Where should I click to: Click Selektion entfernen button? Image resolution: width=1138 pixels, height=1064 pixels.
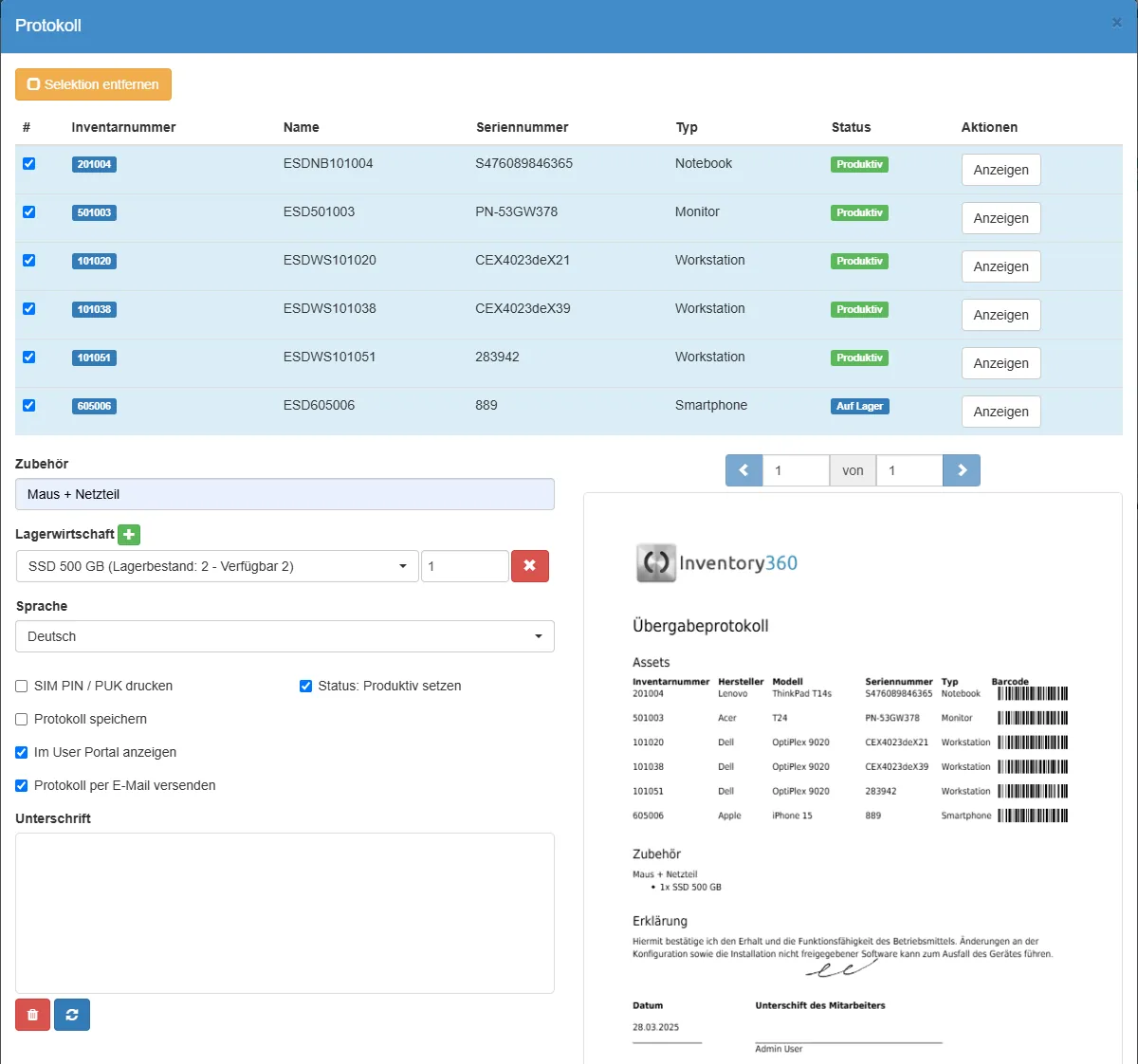click(93, 84)
